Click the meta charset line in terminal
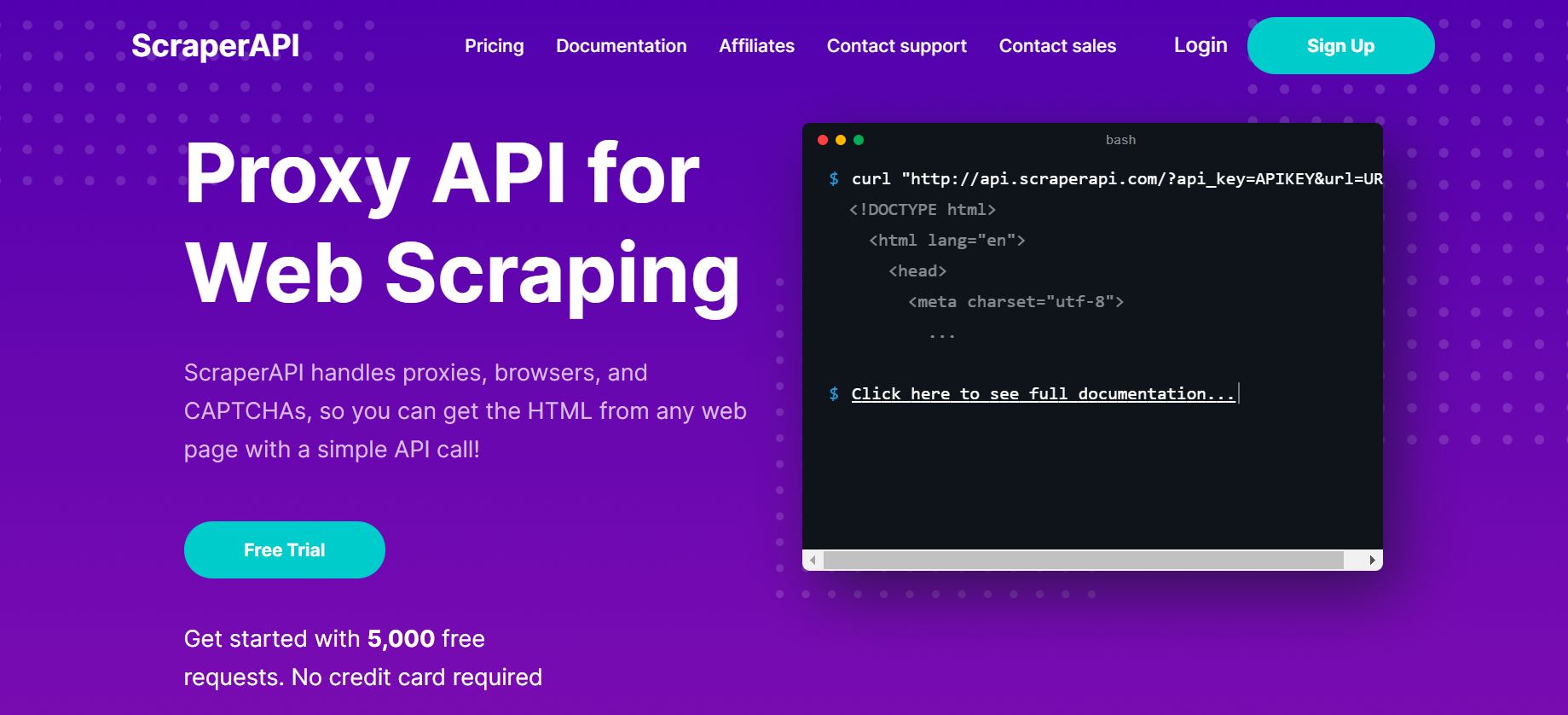Image resolution: width=1568 pixels, height=715 pixels. click(1015, 302)
